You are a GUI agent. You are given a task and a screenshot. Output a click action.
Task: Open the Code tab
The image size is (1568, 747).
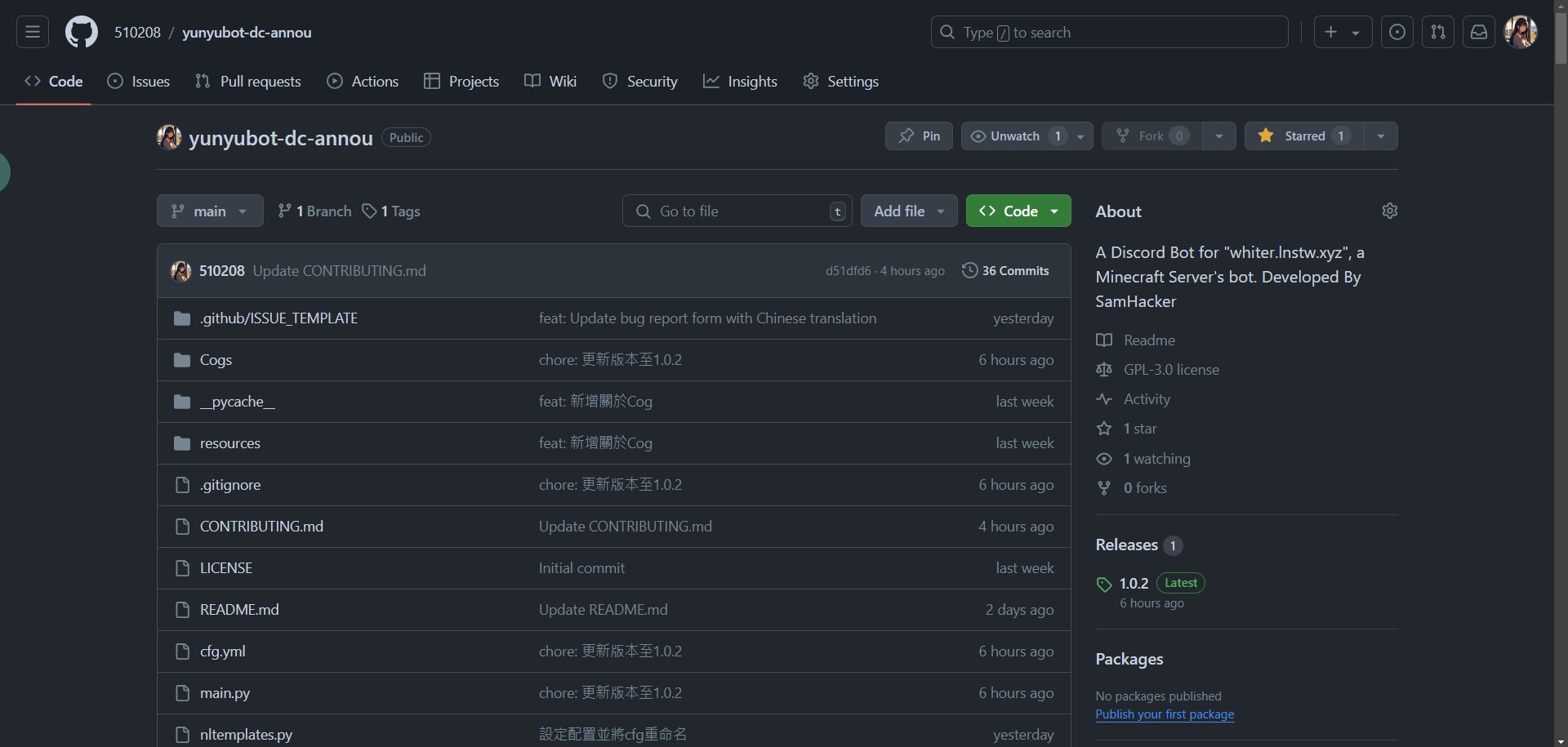54,82
